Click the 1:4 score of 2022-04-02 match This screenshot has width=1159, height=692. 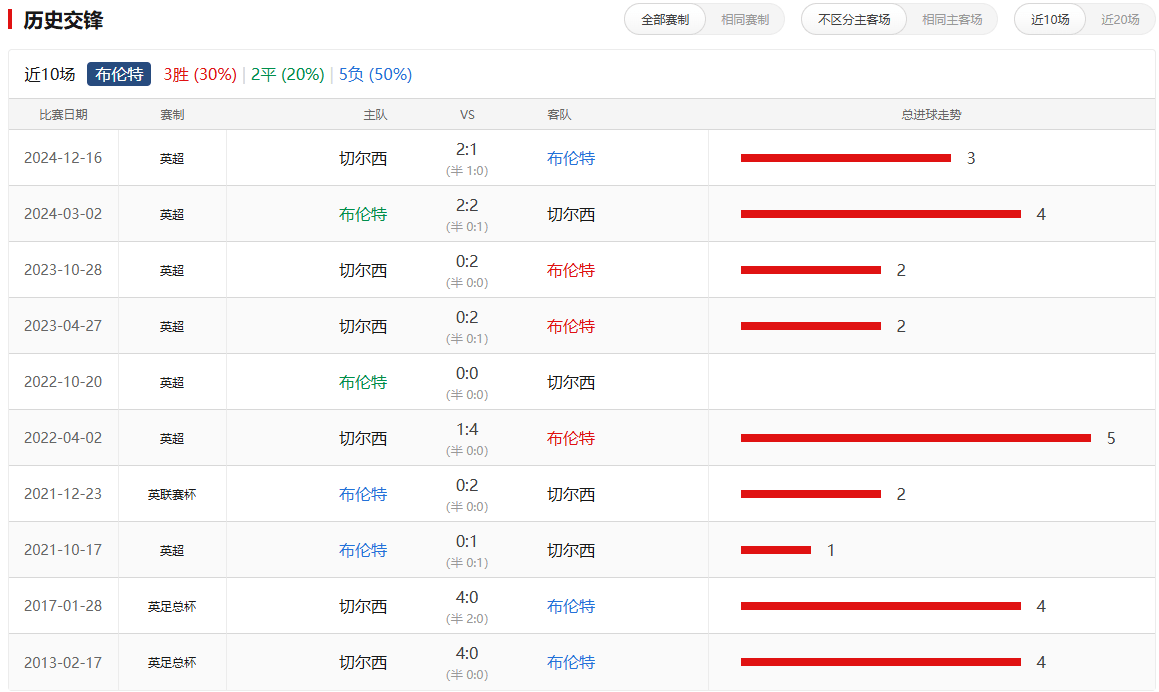[x=467, y=430]
